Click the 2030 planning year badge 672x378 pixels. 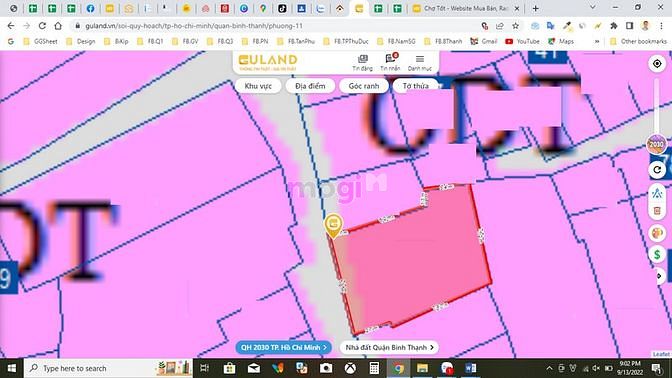(656, 144)
